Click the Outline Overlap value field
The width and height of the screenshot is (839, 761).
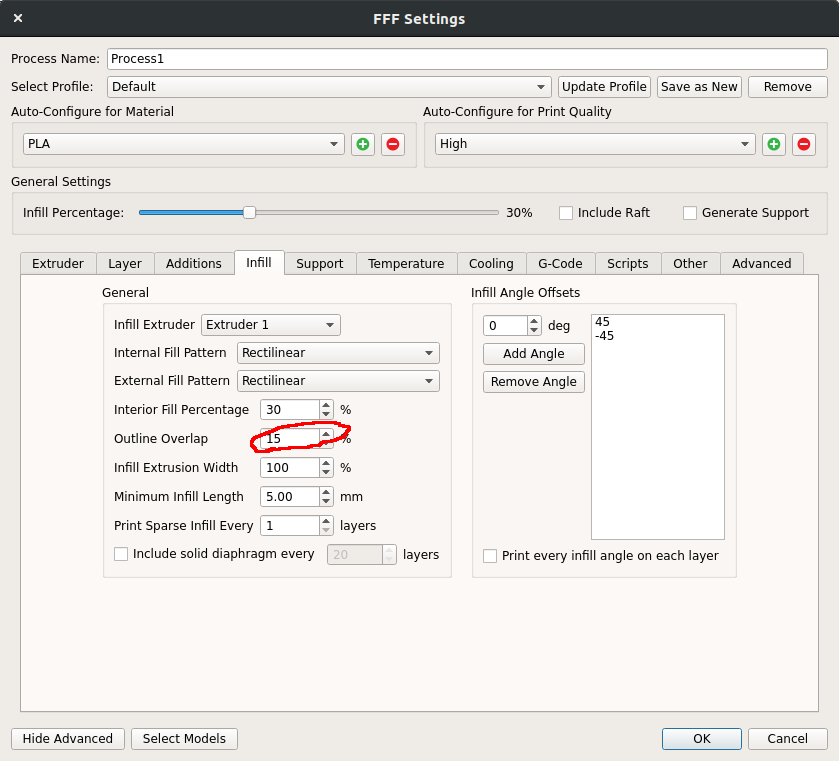(290, 439)
